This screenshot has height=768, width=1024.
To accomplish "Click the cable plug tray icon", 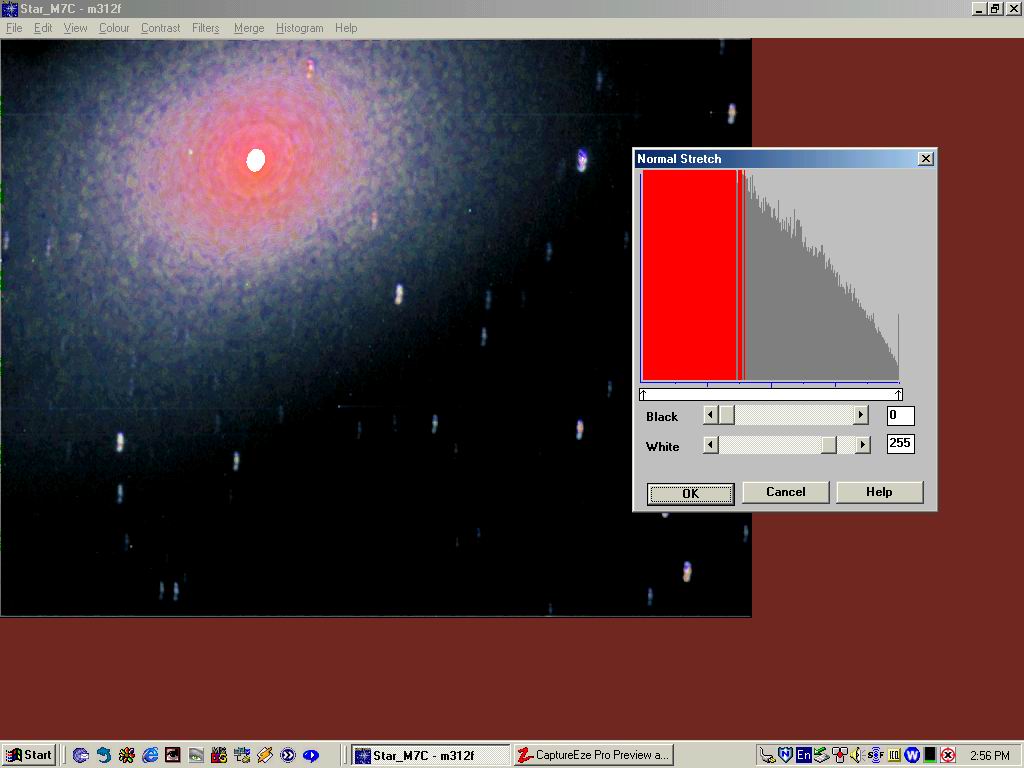I will 768,756.
